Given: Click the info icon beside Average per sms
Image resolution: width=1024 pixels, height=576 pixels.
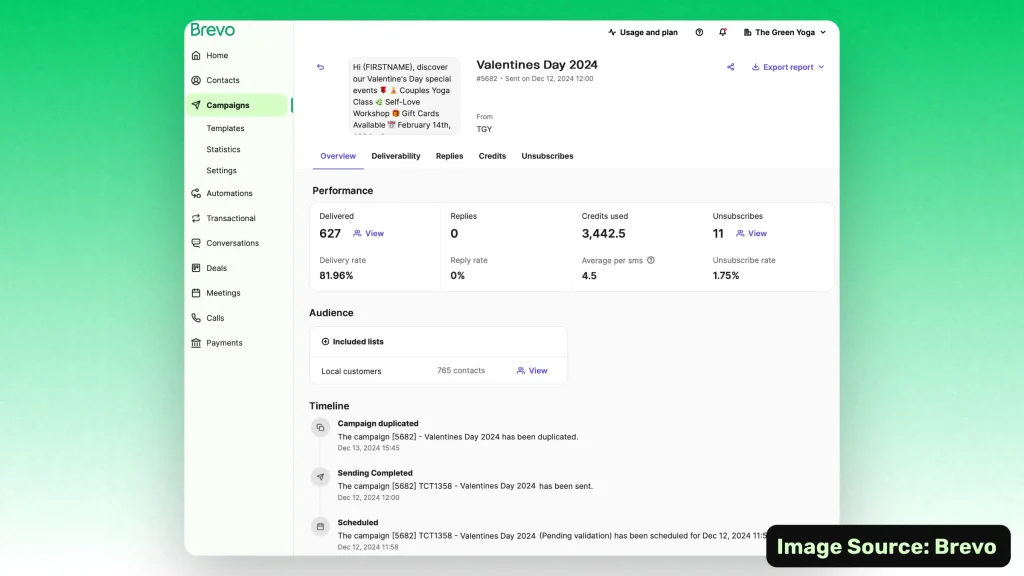Looking at the screenshot, I should pyautogui.click(x=651, y=260).
